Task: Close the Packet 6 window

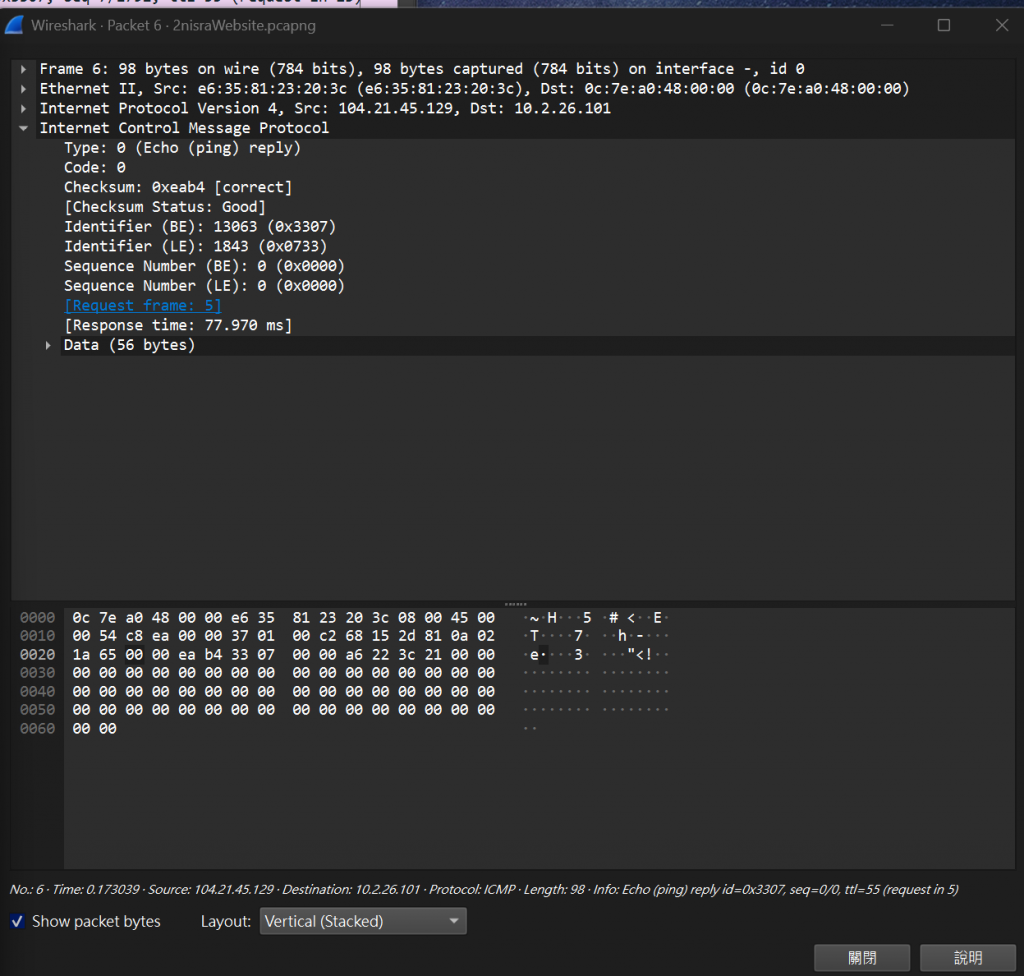Action: click(x=1002, y=25)
